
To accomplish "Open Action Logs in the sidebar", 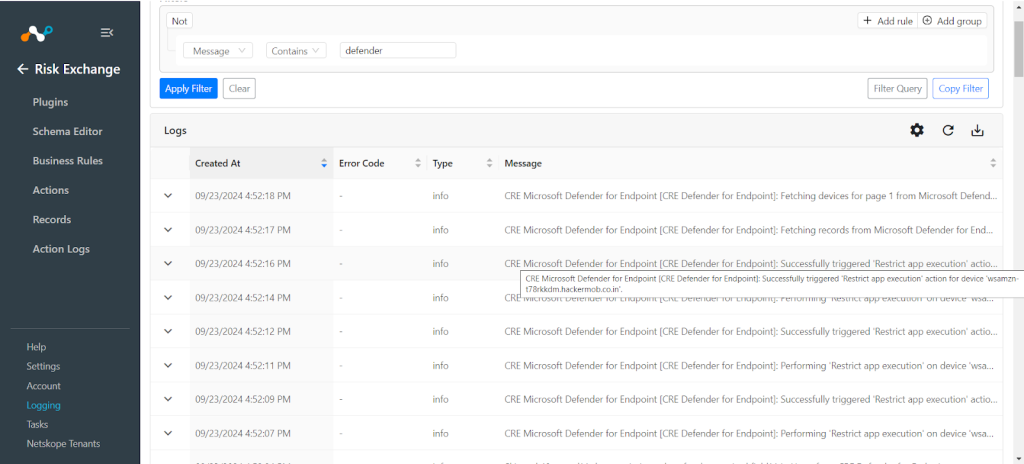I will click(61, 249).
